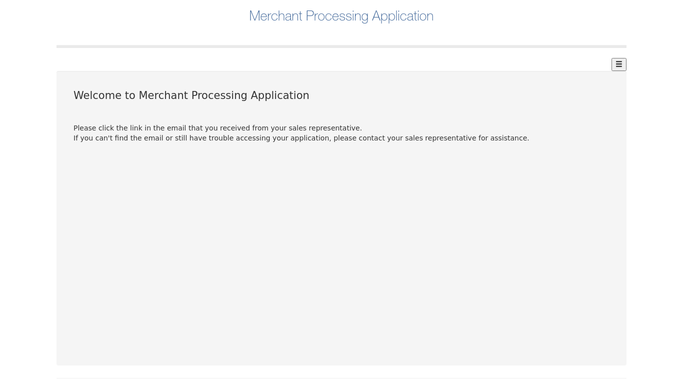Click "sales representative." ending the first sentence
The width and height of the screenshot is (683, 384).
pyautogui.click(x=325, y=128)
